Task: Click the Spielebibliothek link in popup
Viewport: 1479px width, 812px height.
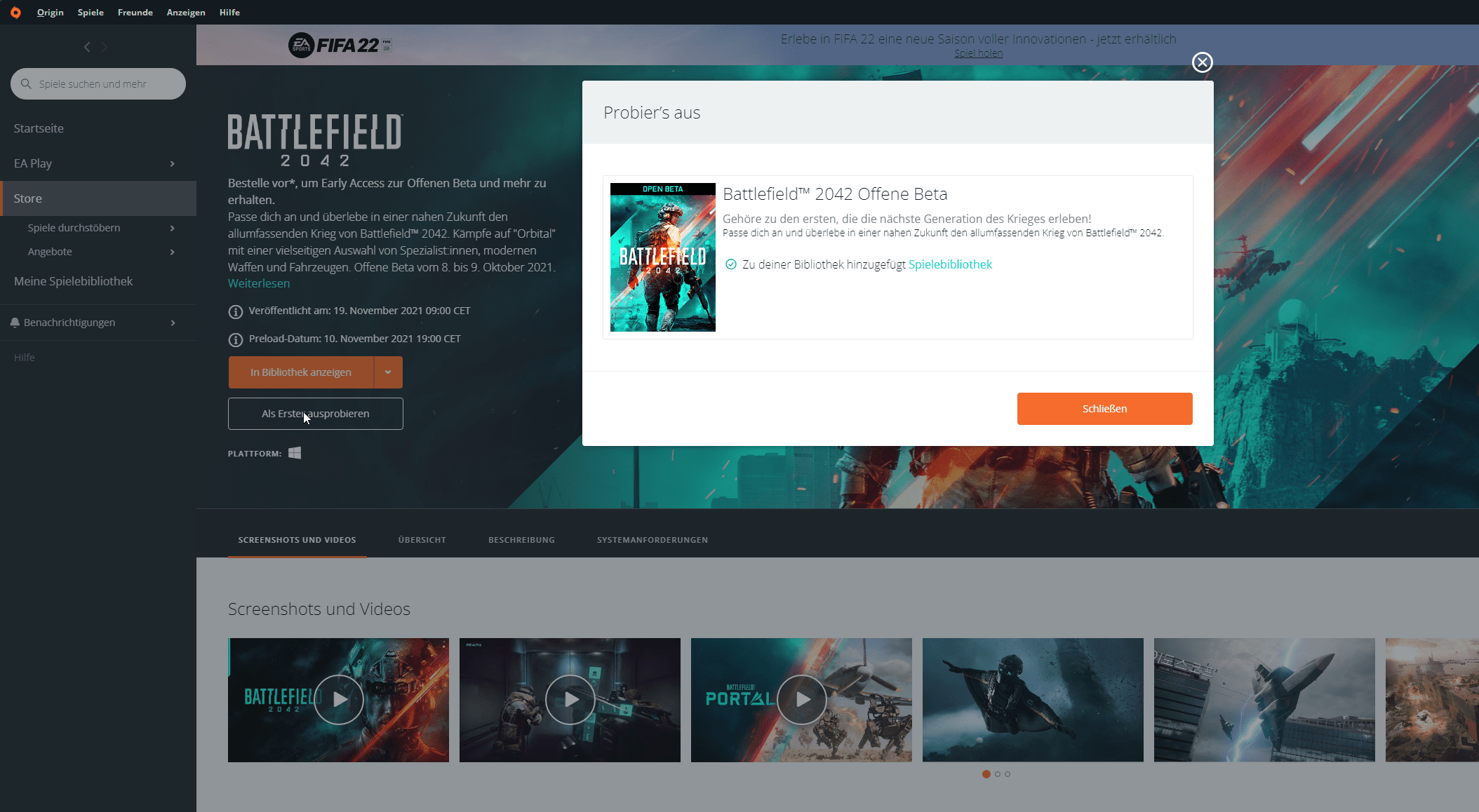Action: coord(949,264)
